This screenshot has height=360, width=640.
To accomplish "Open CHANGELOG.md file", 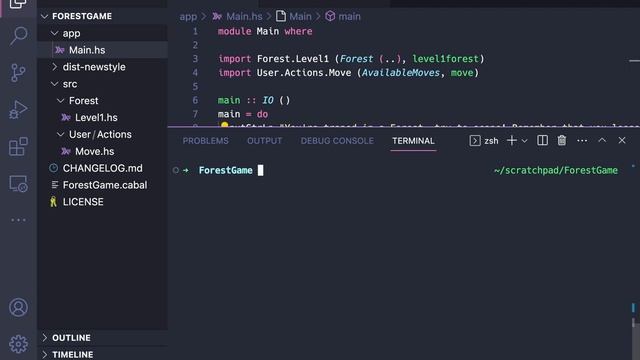I will pyautogui.click(x=102, y=168).
